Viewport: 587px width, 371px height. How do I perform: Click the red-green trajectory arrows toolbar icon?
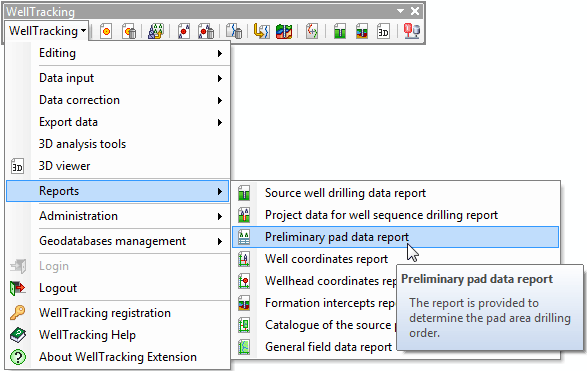pos(312,31)
